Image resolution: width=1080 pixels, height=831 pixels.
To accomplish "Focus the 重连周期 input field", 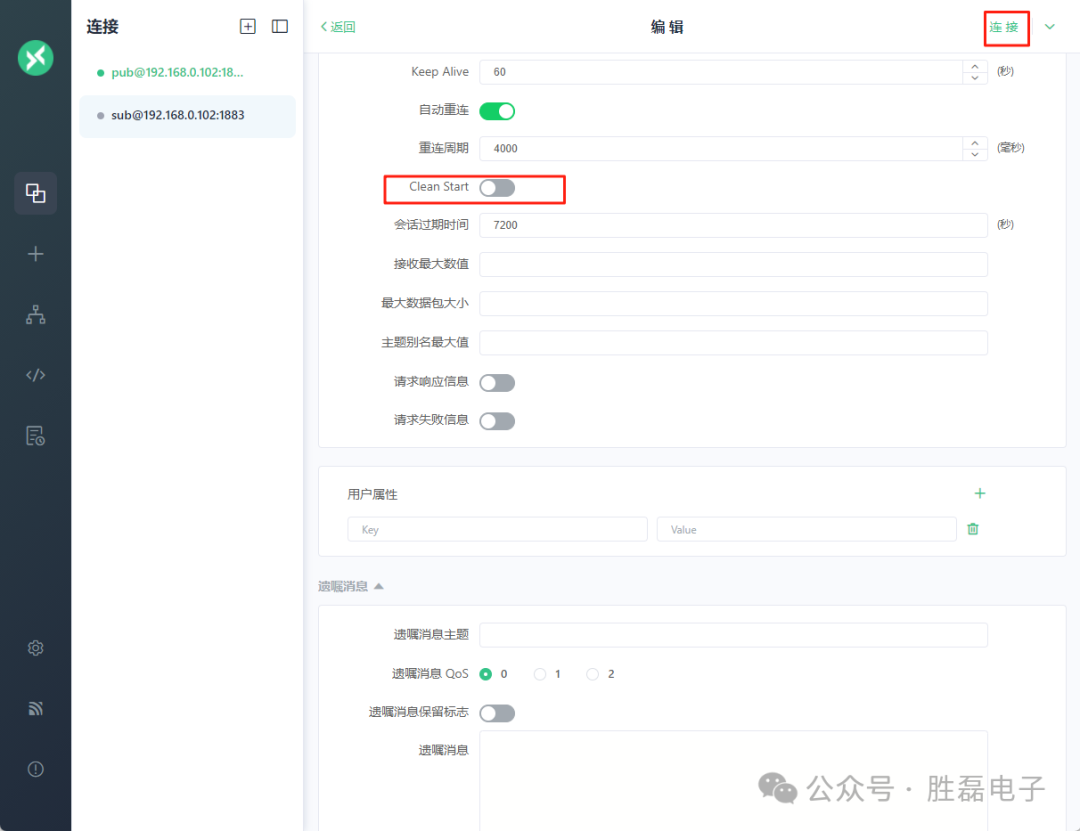I will [x=720, y=148].
